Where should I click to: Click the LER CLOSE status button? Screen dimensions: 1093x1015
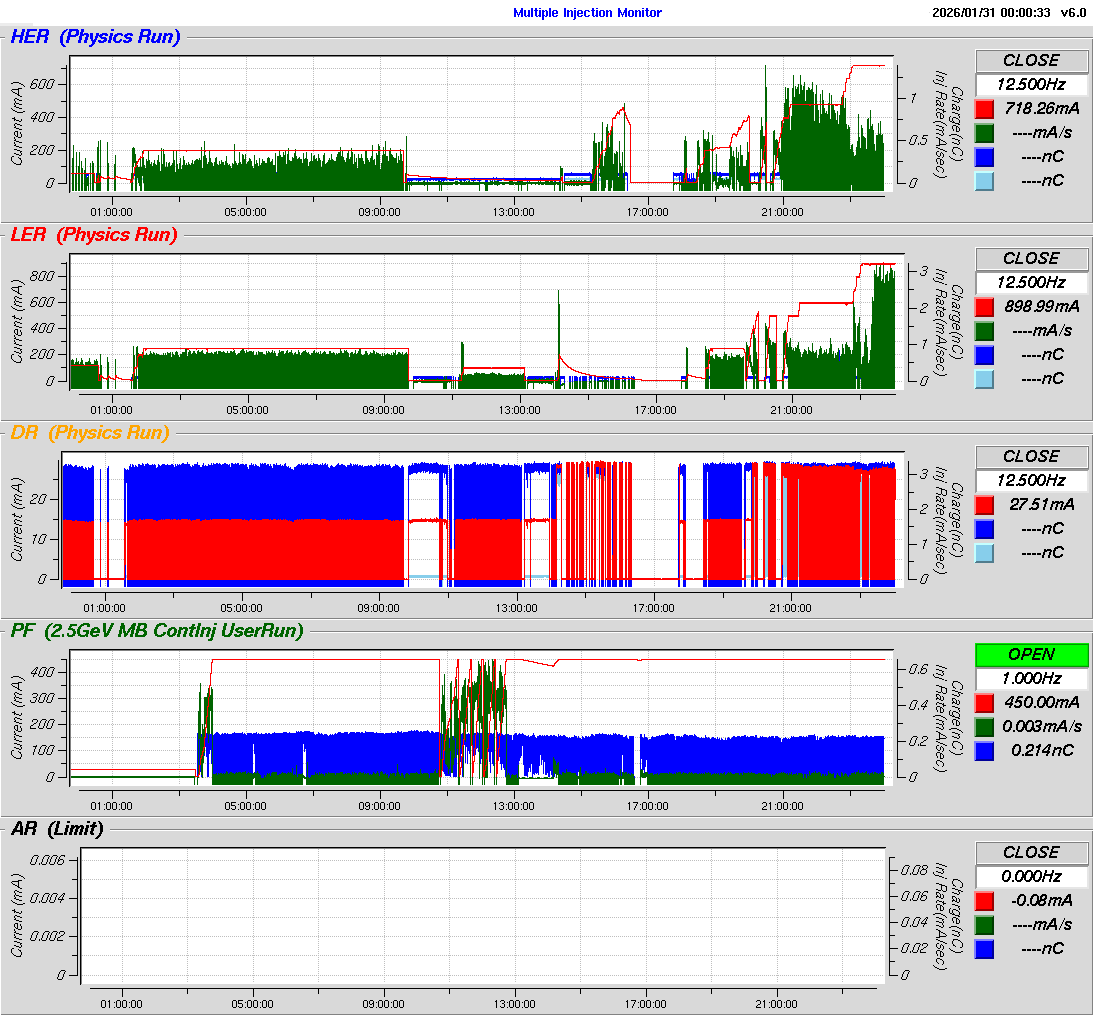[x=1031, y=258]
